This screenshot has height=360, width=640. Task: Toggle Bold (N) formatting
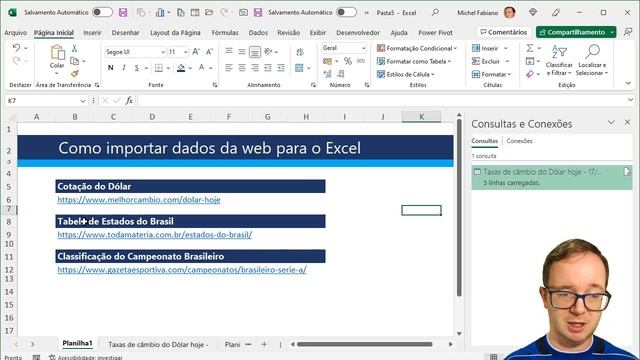click(x=111, y=68)
